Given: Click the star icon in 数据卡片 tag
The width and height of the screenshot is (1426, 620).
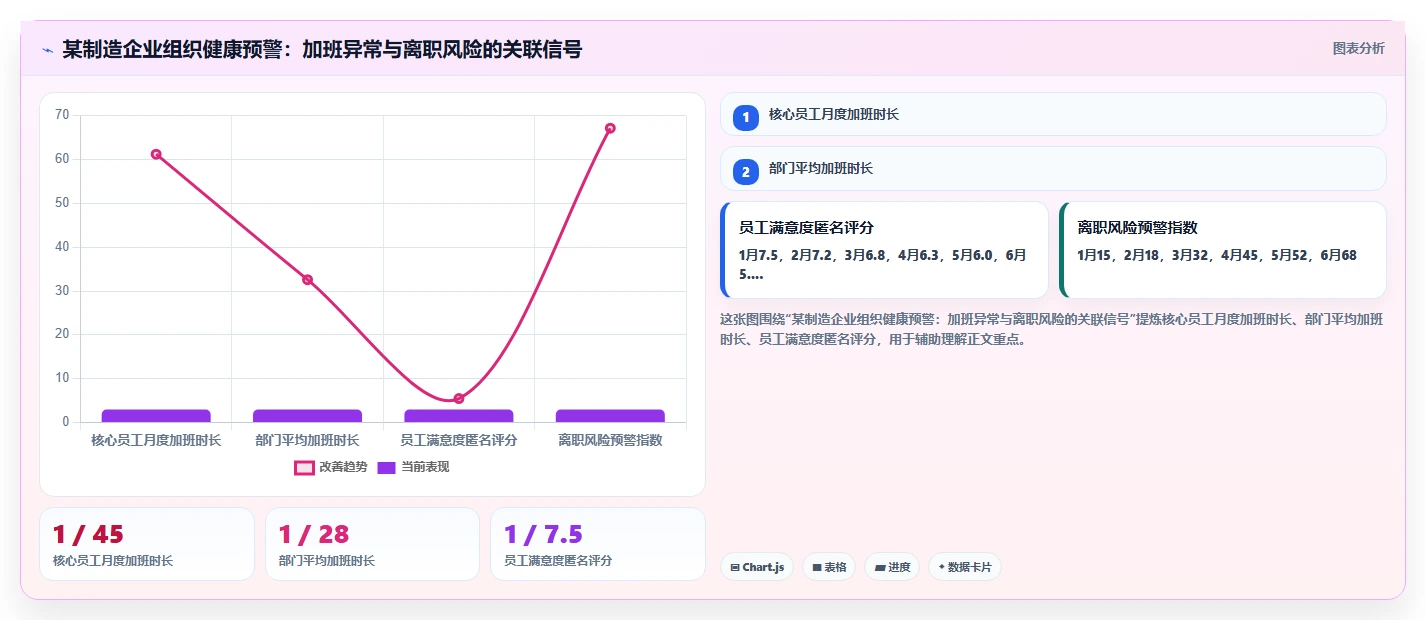Looking at the screenshot, I should 942,567.
